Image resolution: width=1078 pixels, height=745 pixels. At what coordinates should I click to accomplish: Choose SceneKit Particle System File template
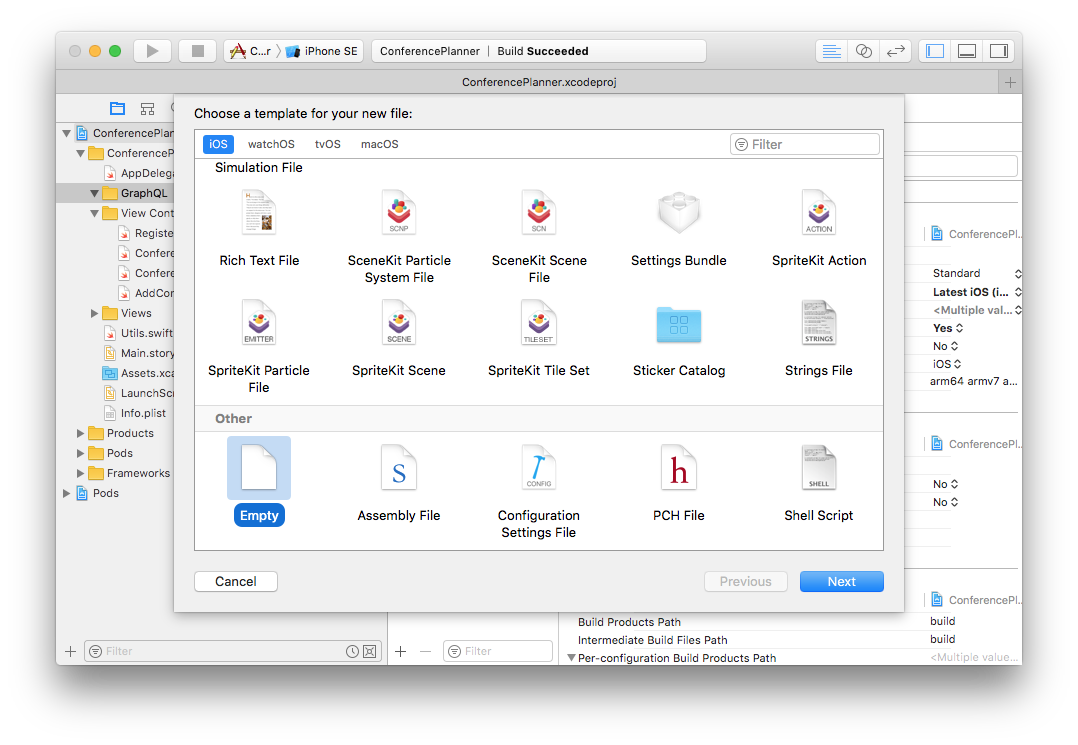tap(399, 236)
